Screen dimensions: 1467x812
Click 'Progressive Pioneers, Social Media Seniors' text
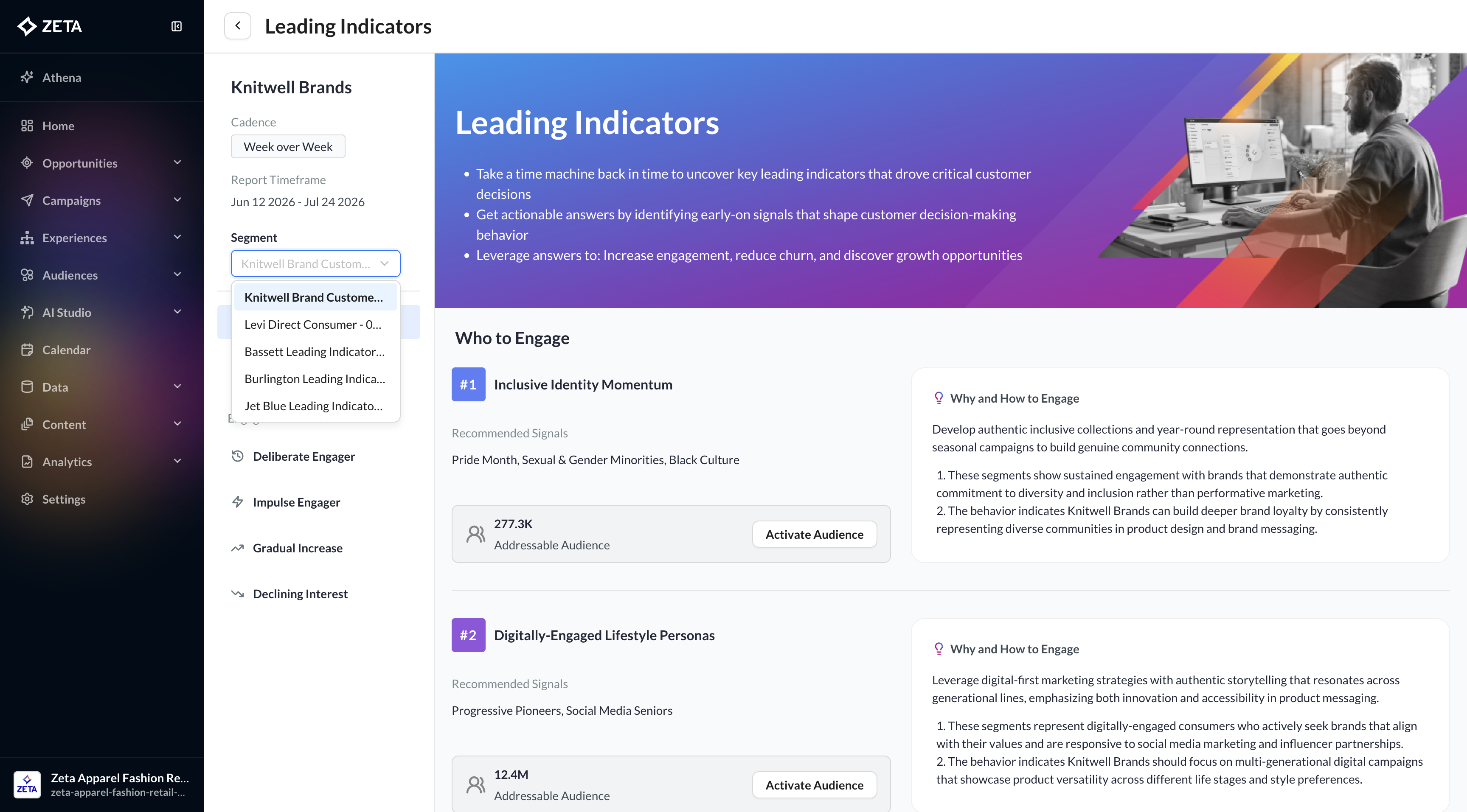tap(562, 710)
